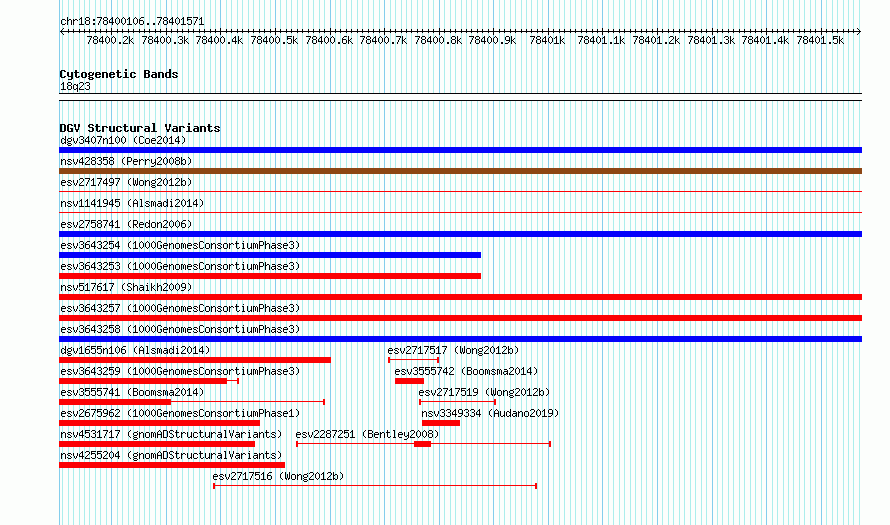This screenshot has height=525, width=890.
Task: Click the blue esv3643254 bar
Action: (x=270, y=255)
